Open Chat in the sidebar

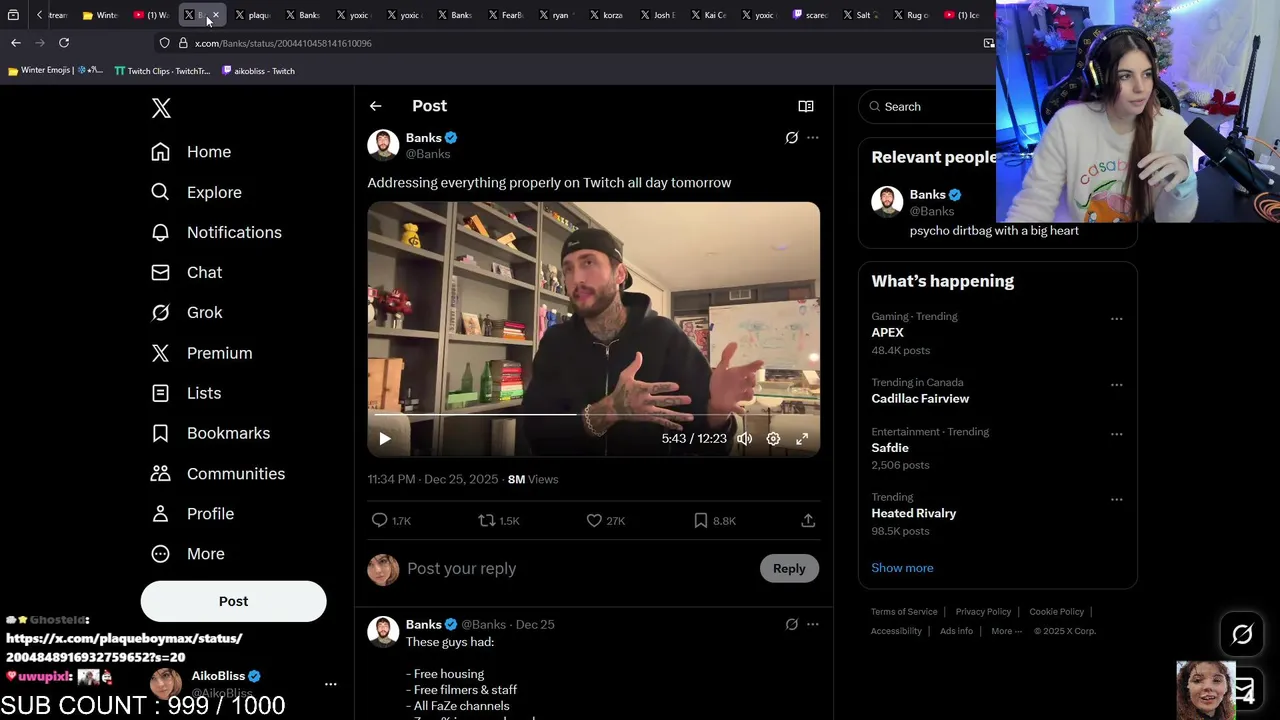[186, 272]
